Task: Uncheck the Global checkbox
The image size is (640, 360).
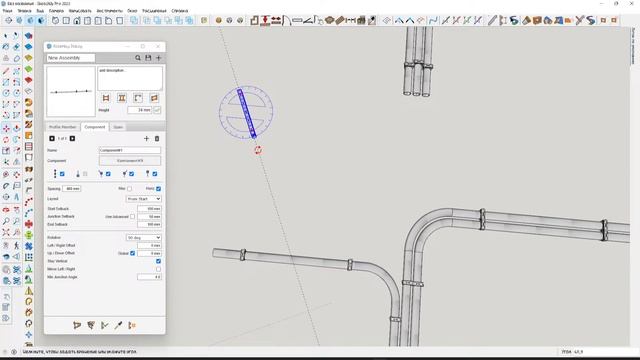Action: [x=132, y=253]
